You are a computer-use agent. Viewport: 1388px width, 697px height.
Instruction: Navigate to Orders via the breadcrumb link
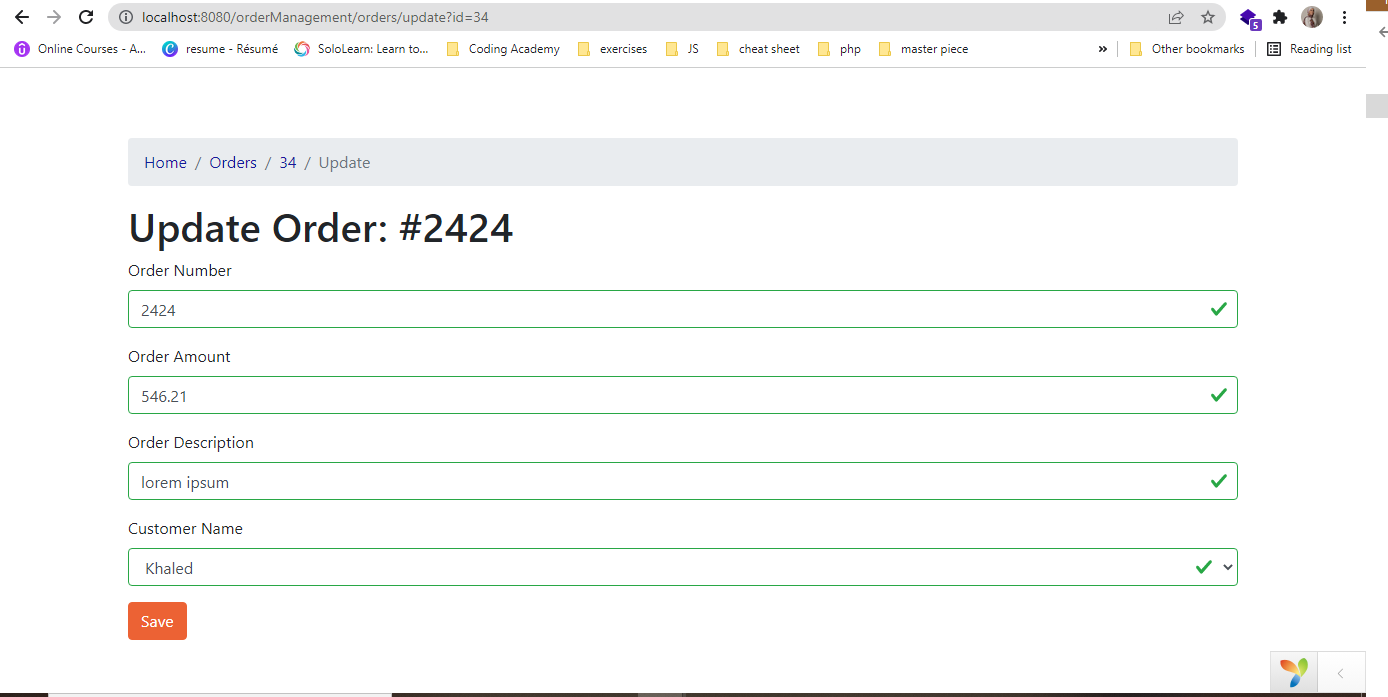pyautogui.click(x=232, y=162)
